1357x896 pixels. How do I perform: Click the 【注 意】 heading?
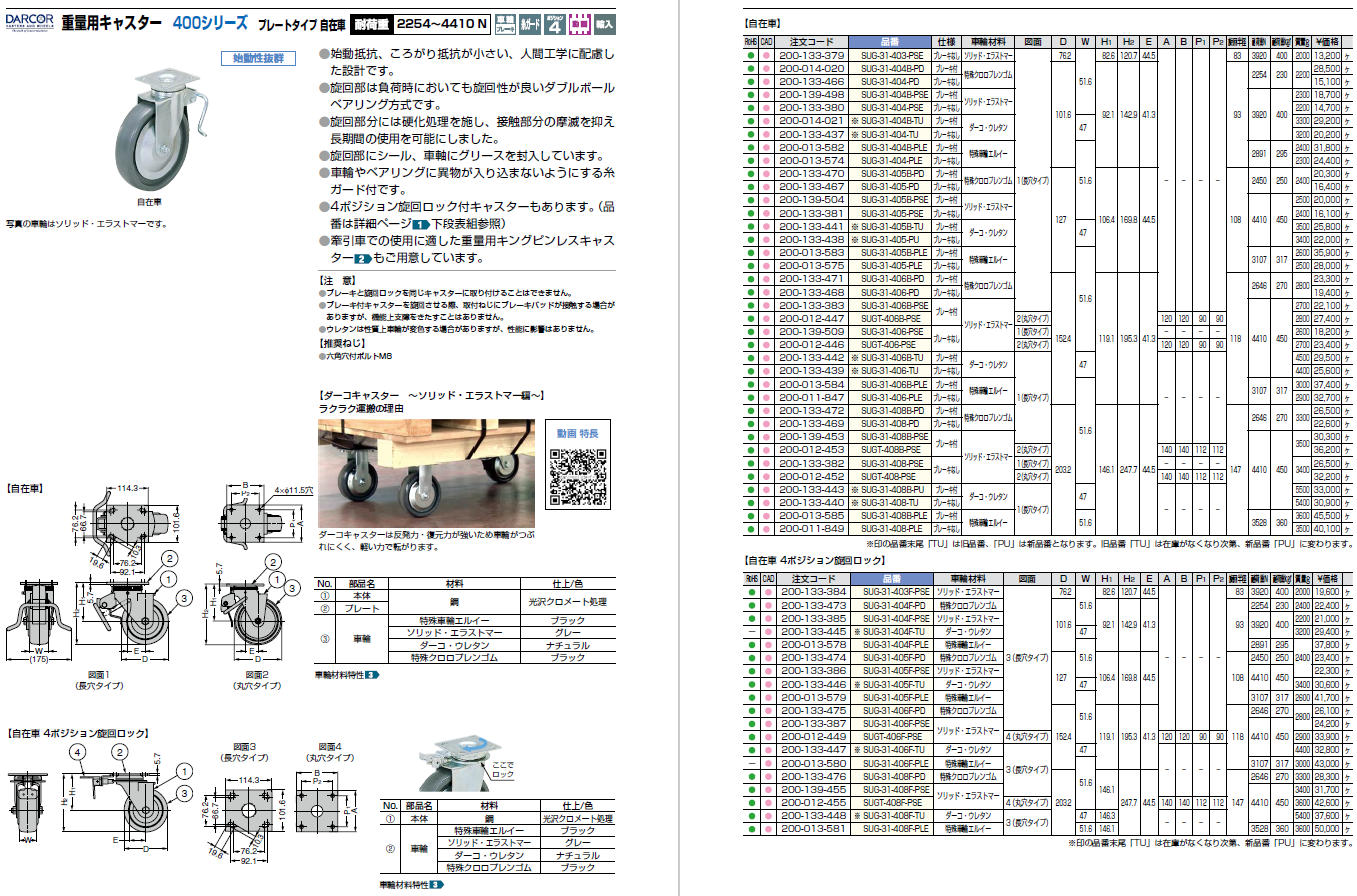[x=338, y=280]
